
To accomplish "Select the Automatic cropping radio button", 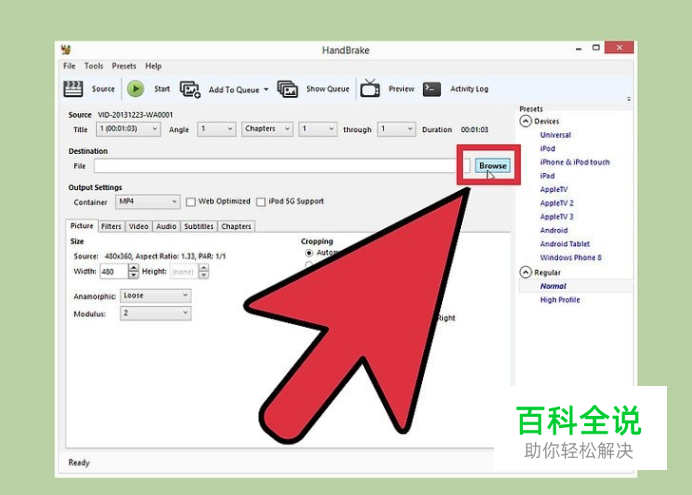I will click(309, 253).
